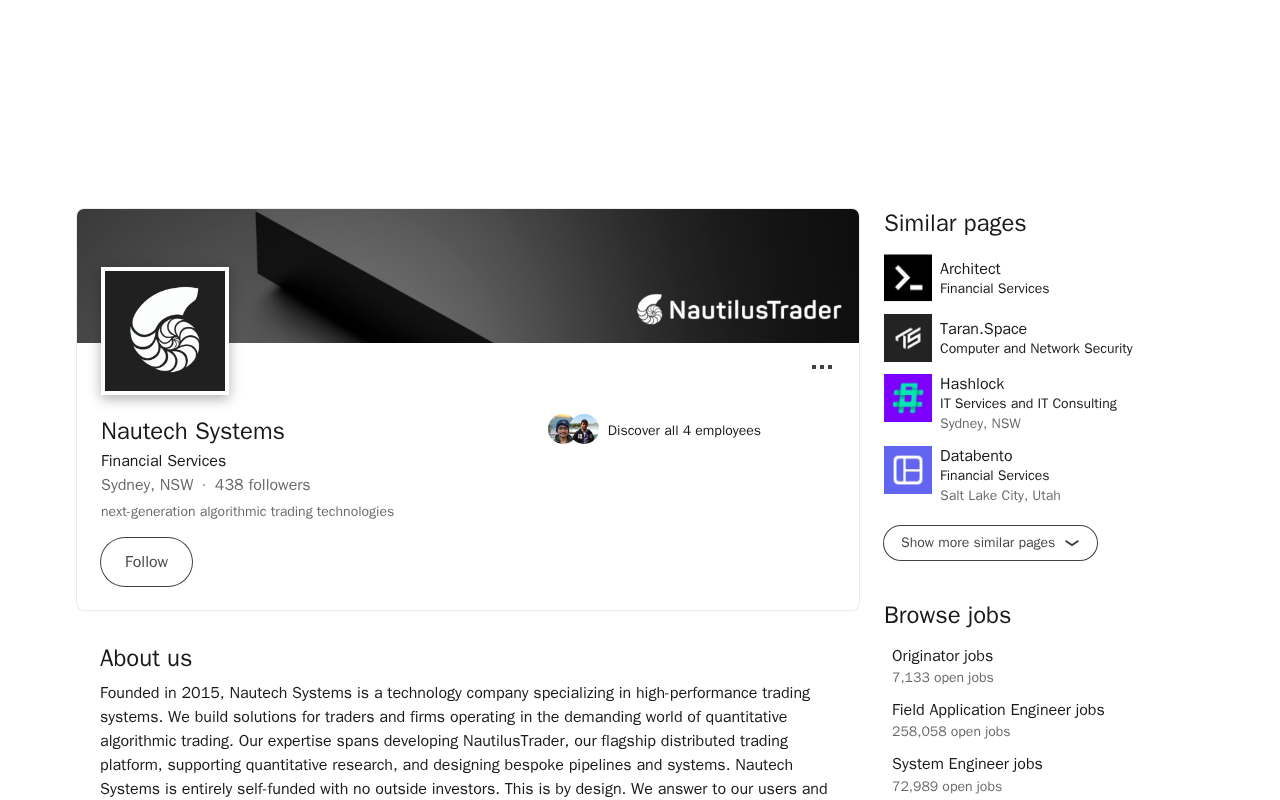Open the Hashlock similar page
The width and height of the screenshot is (1280, 800).
972,384
